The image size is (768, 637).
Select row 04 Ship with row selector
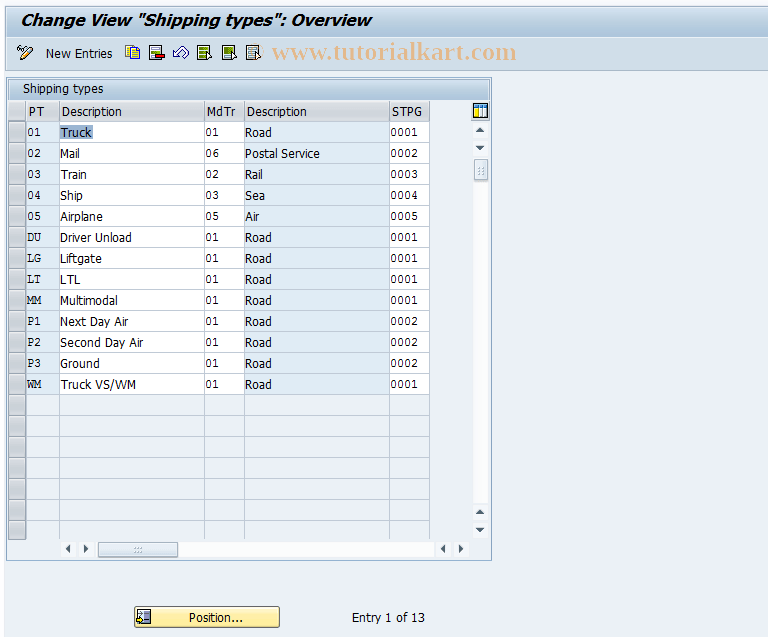pos(17,195)
